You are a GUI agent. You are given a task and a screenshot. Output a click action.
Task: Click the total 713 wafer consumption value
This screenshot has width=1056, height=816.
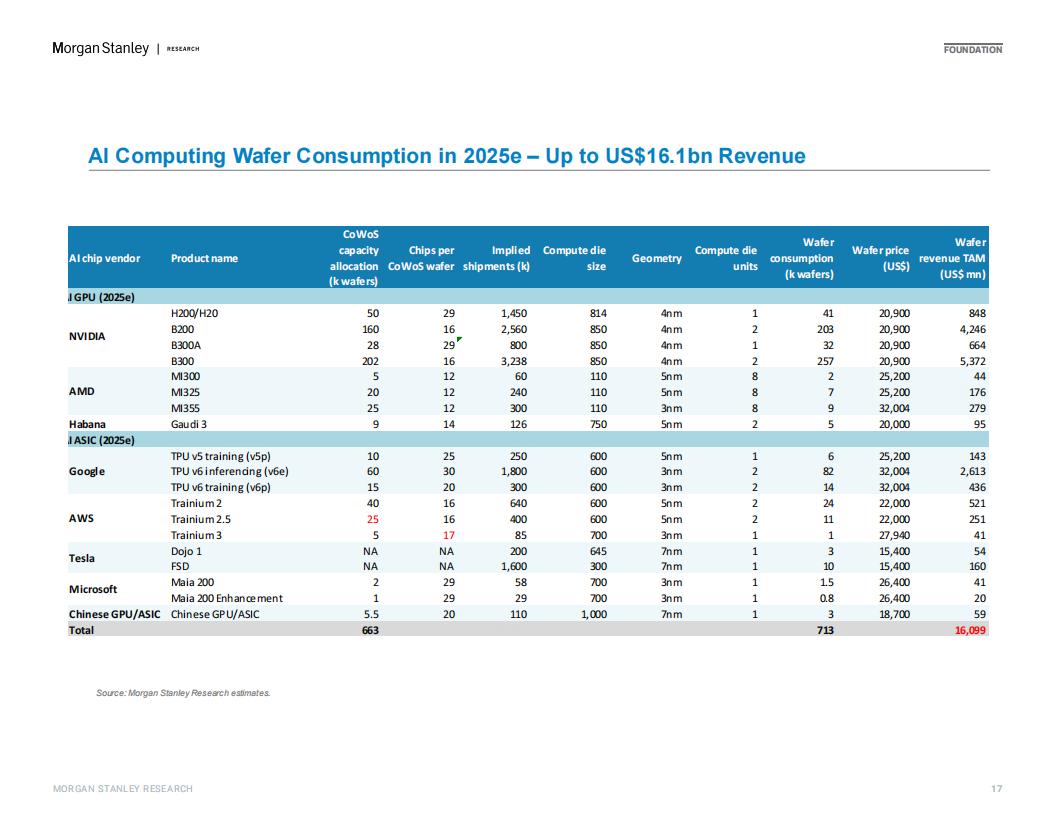point(825,630)
